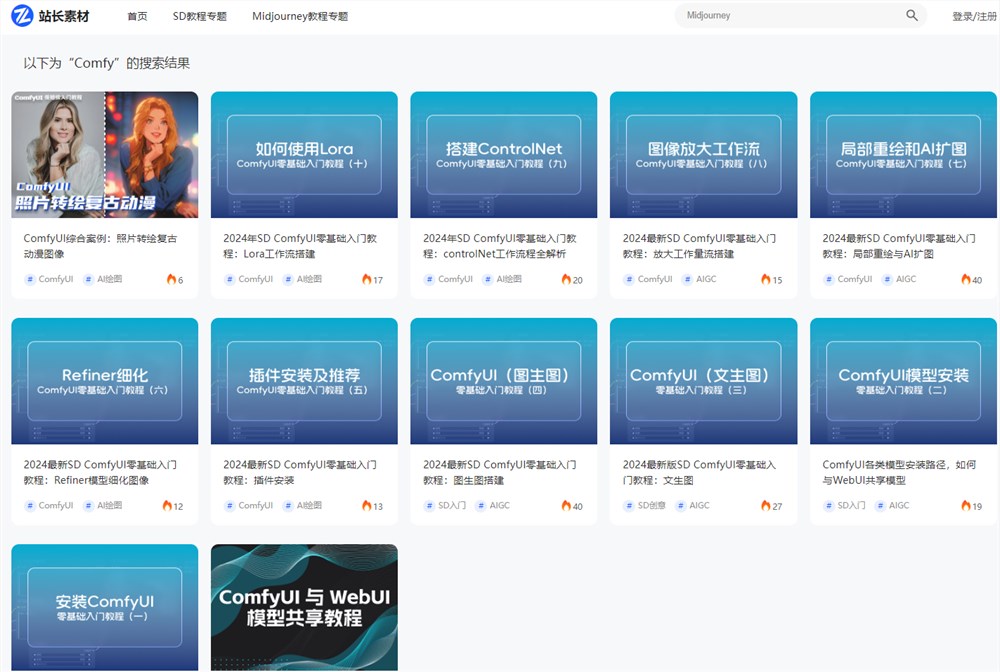Click the 站长素材 logo icon

click(22, 16)
